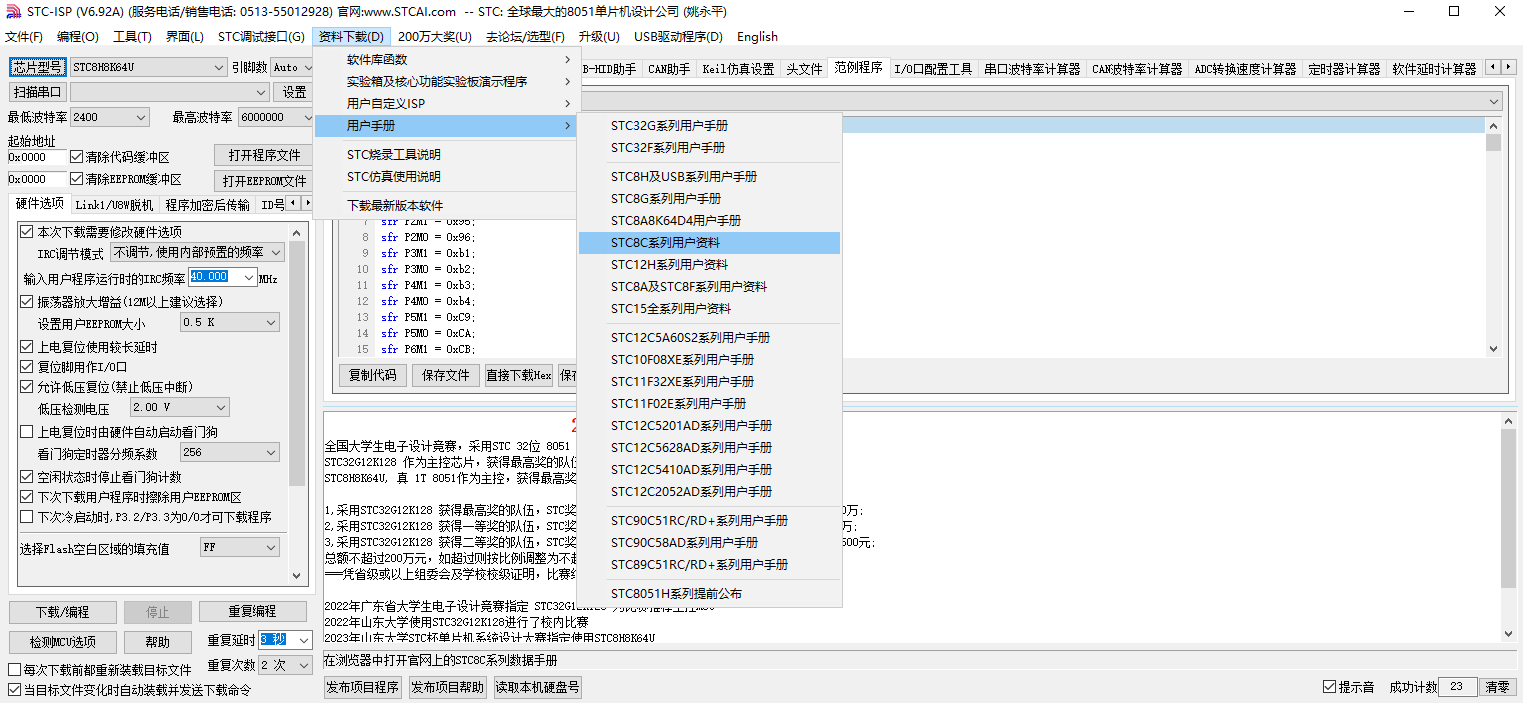Click 打开EEPROM文件 button
The image size is (1523, 703).
(x=264, y=181)
